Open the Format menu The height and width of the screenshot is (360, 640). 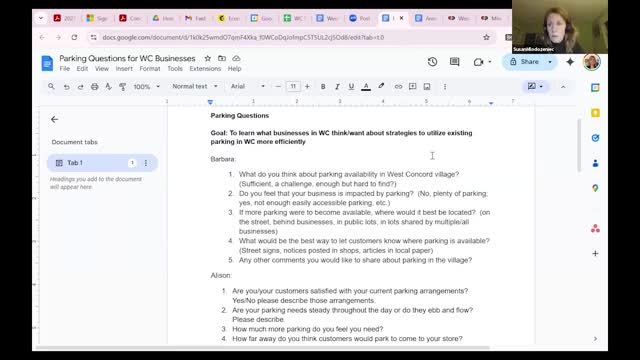(150, 69)
